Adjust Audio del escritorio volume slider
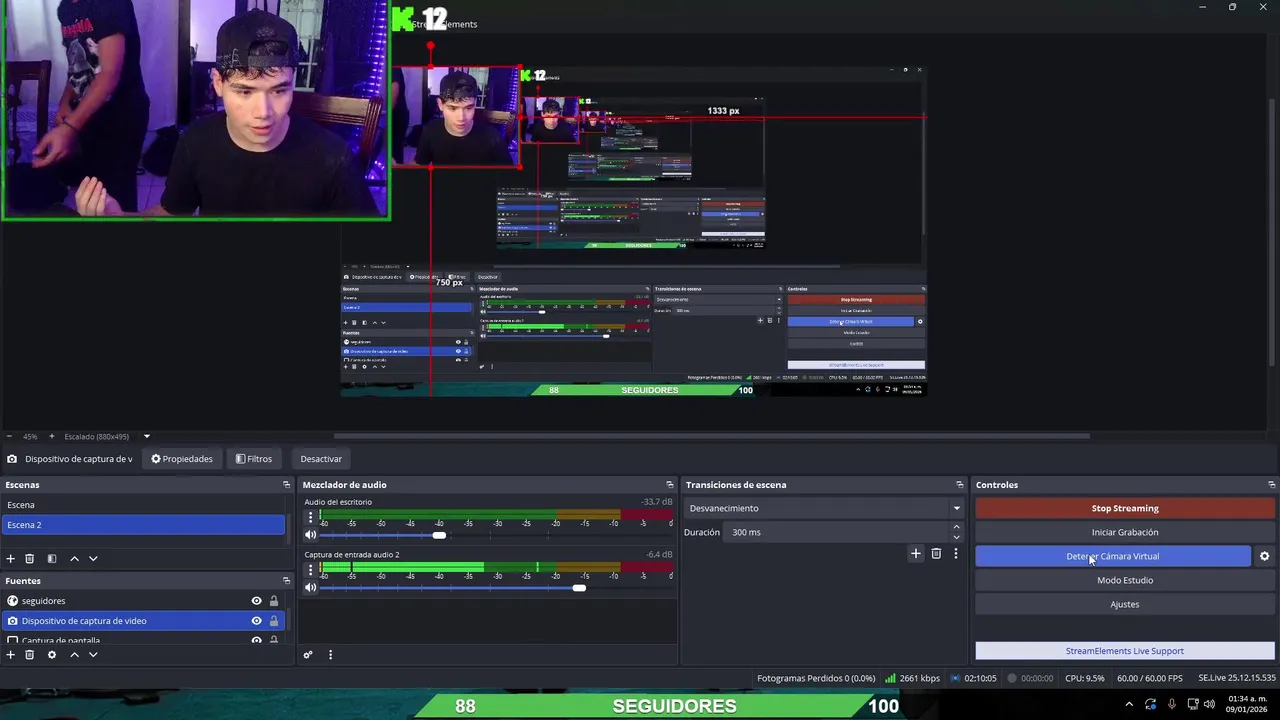Image resolution: width=1280 pixels, height=720 pixels. [x=439, y=535]
